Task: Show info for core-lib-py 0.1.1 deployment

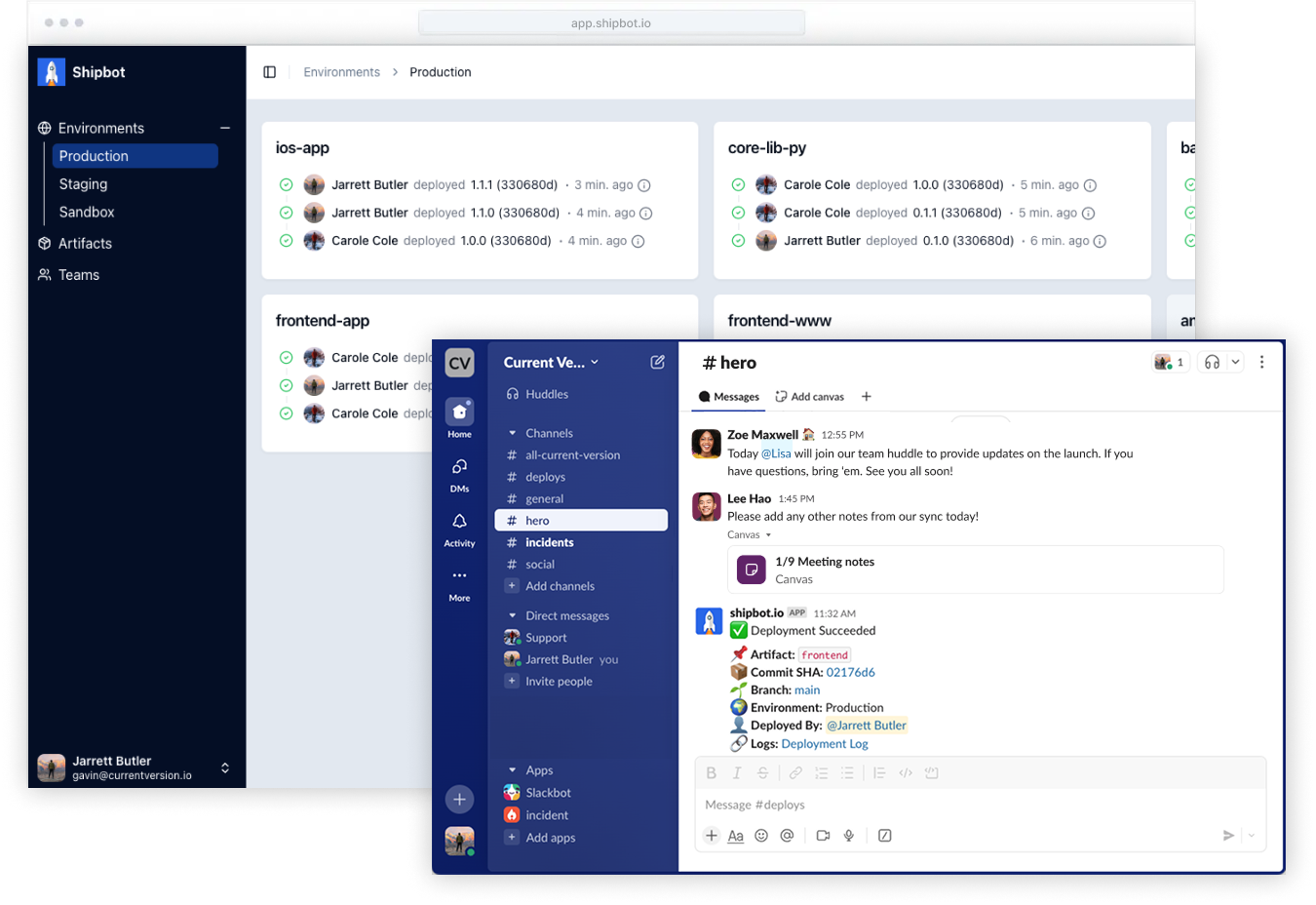Action: [x=1089, y=213]
